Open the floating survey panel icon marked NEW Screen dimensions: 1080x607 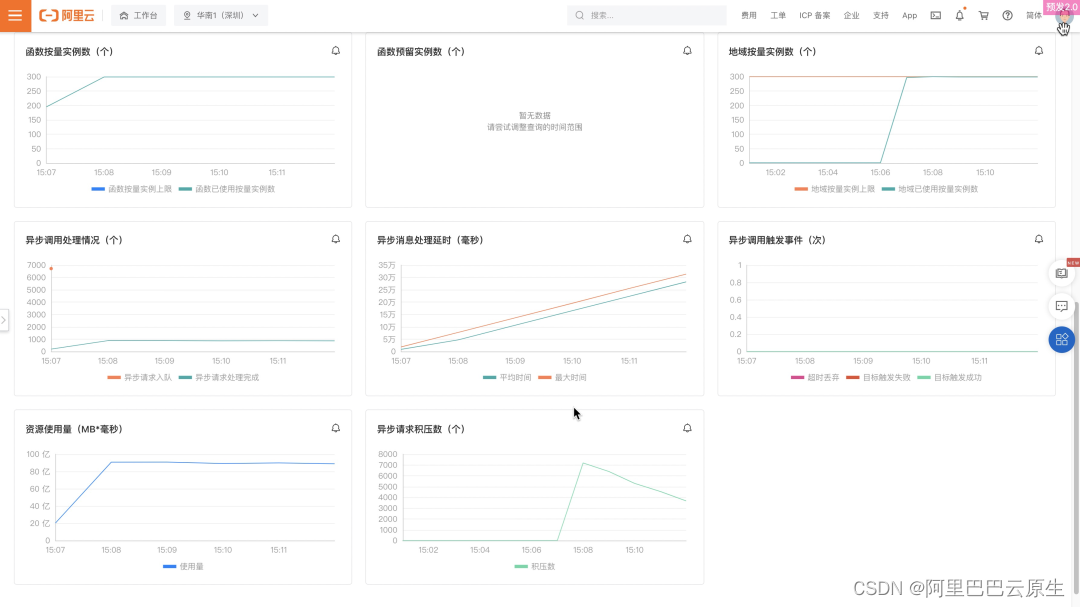(1061, 274)
